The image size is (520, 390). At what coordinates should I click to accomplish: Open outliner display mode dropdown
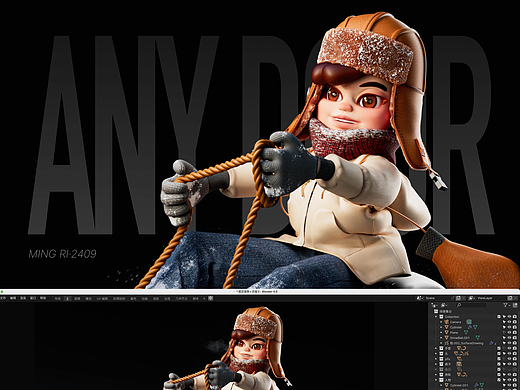pyautogui.click(x=434, y=305)
